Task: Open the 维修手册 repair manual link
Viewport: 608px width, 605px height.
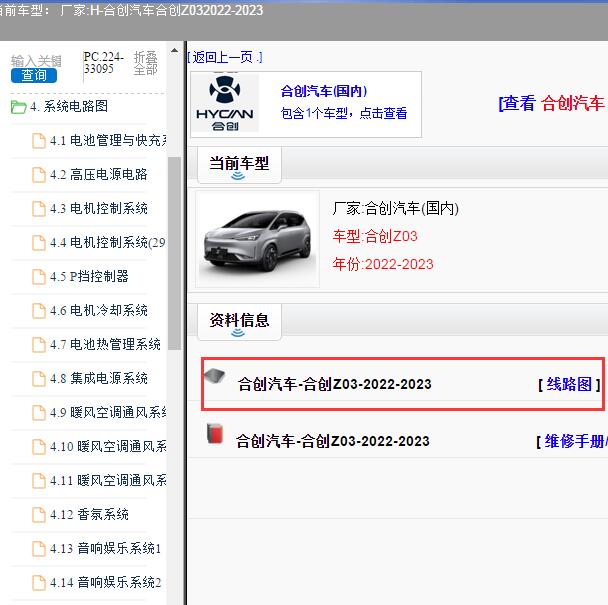Action: (x=575, y=441)
